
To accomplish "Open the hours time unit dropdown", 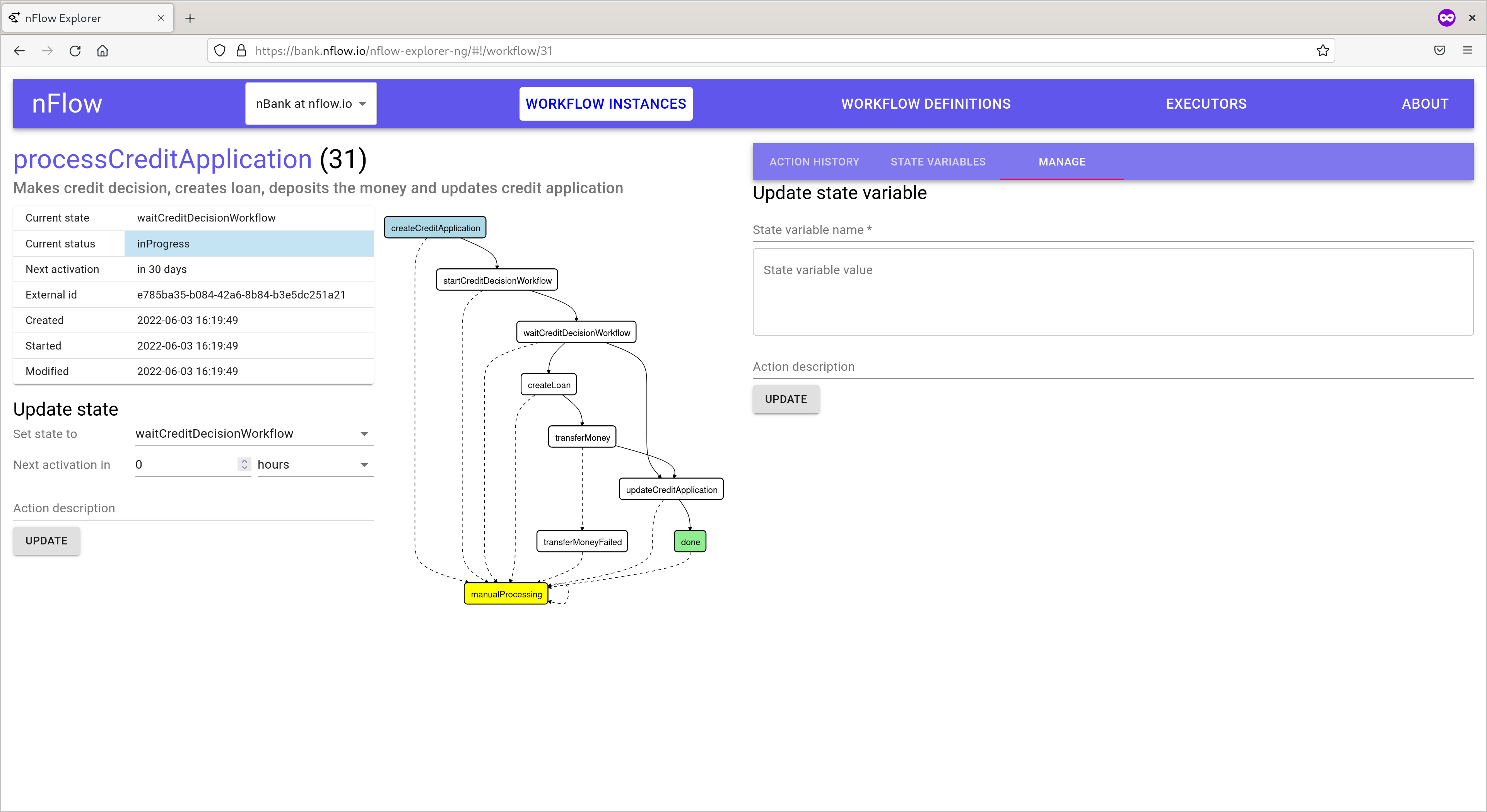I will (314, 465).
